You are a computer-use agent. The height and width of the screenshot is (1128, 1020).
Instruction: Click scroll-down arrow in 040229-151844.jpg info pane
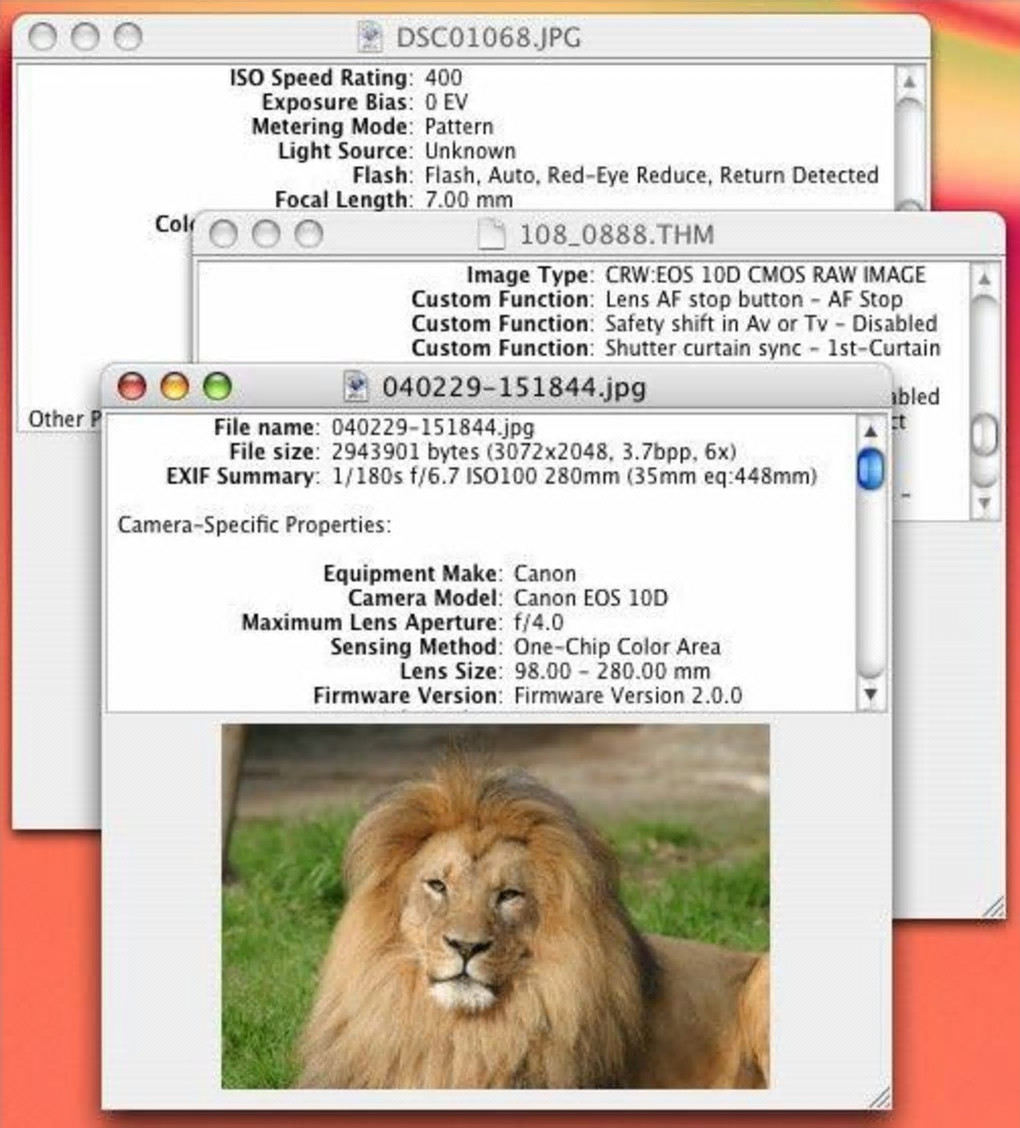870,694
